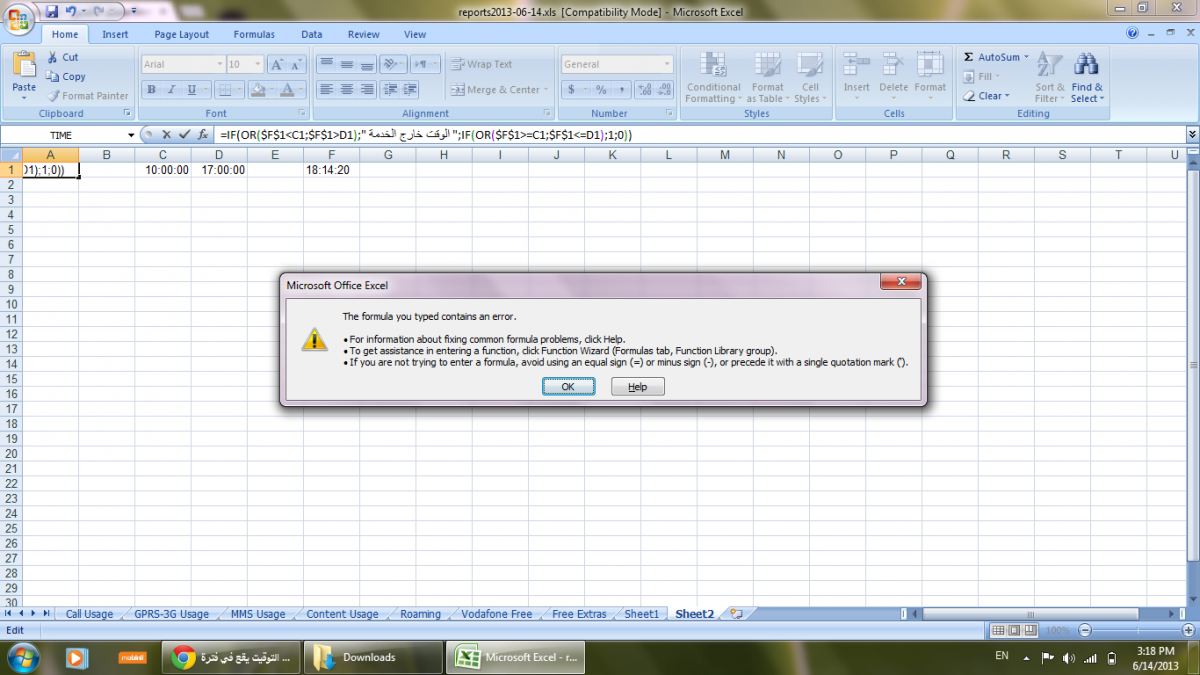Open the Data ribbon tab
This screenshot has height=675, width=1200.
[312, 34]
